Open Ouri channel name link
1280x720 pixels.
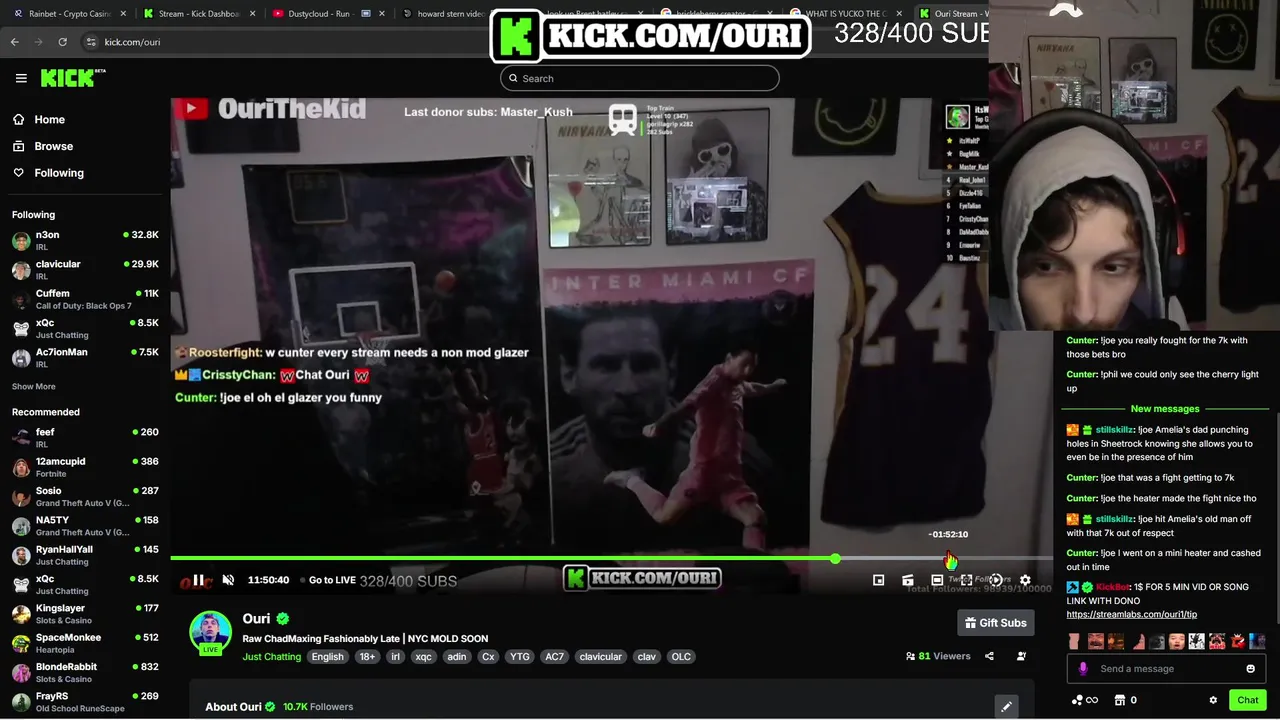256,619
